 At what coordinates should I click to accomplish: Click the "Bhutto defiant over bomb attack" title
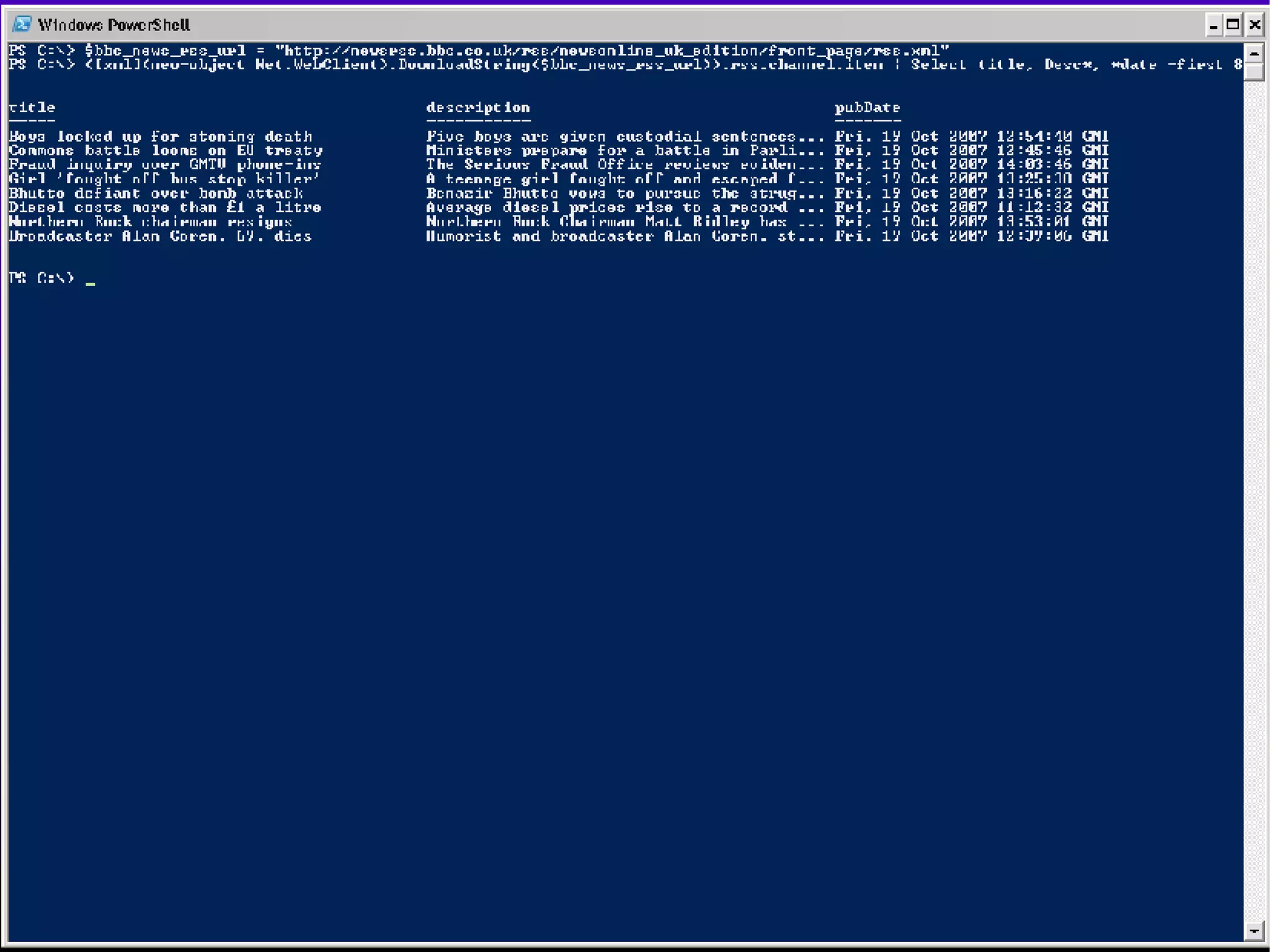pos(155,194)
